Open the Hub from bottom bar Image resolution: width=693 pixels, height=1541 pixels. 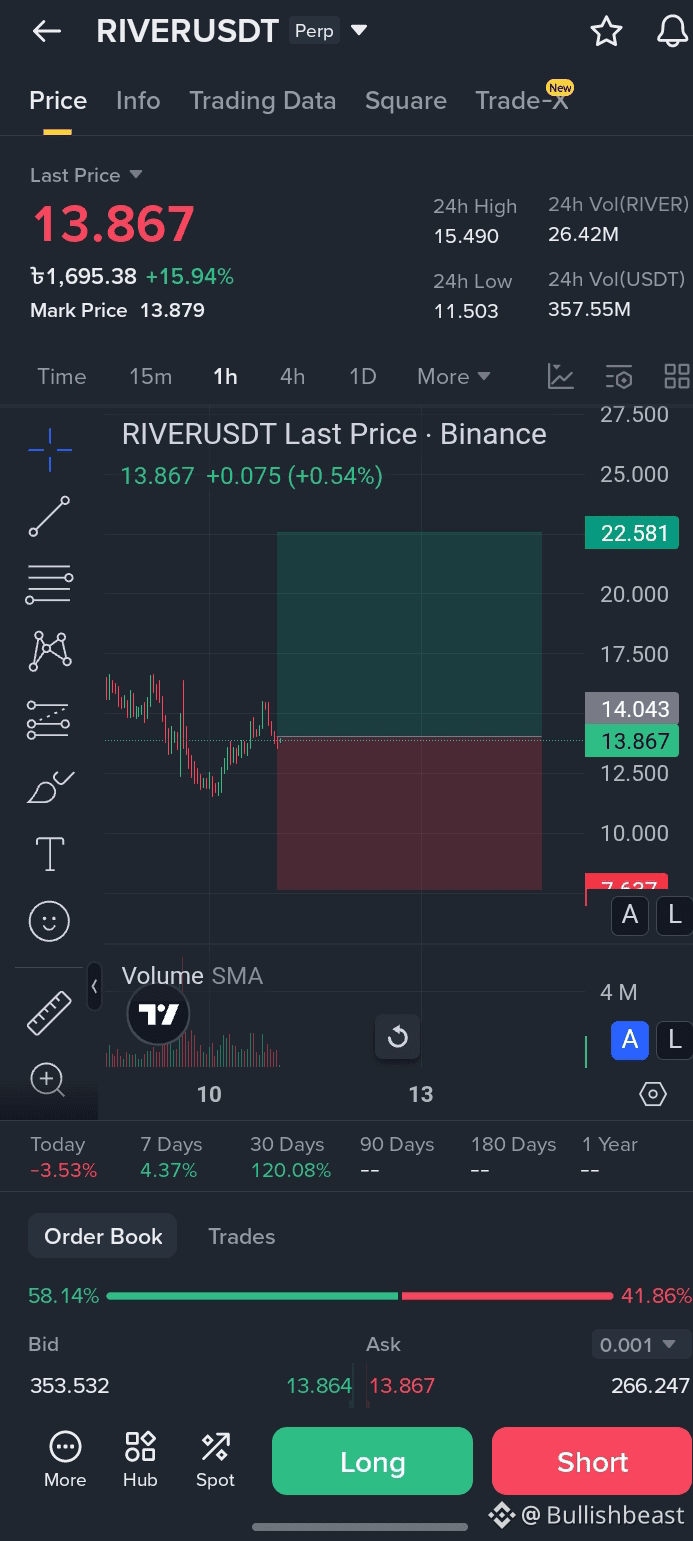pyautogui.click(x=140, y=1459)
